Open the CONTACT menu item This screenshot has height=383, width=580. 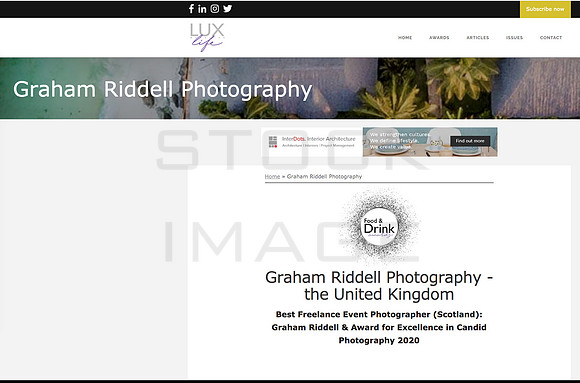pyautogui.click(x=551, y=38)
